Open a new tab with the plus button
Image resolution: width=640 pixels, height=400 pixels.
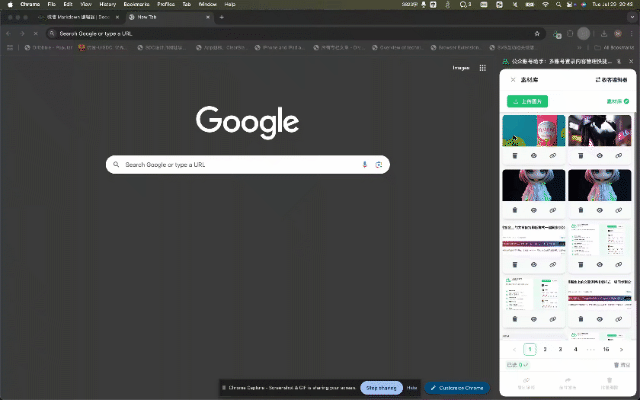click(222, 17)
